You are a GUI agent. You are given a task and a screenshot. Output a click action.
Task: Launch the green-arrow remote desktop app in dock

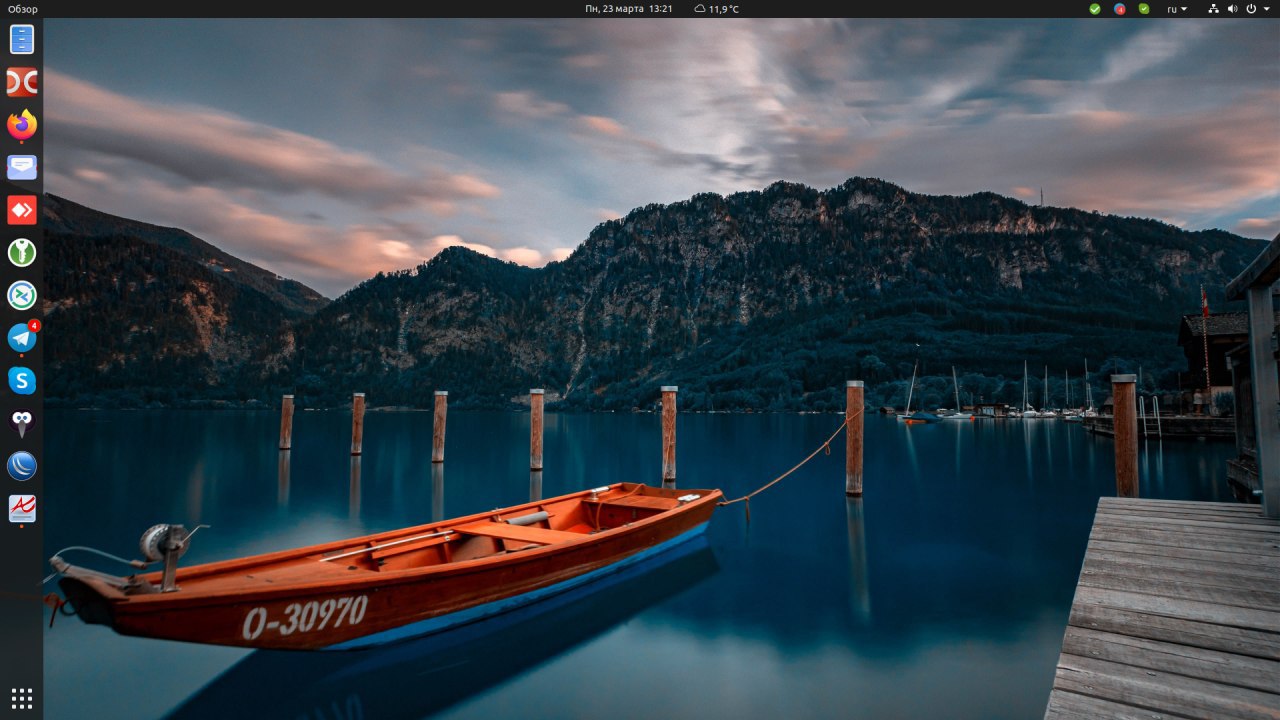click(22, 295)
